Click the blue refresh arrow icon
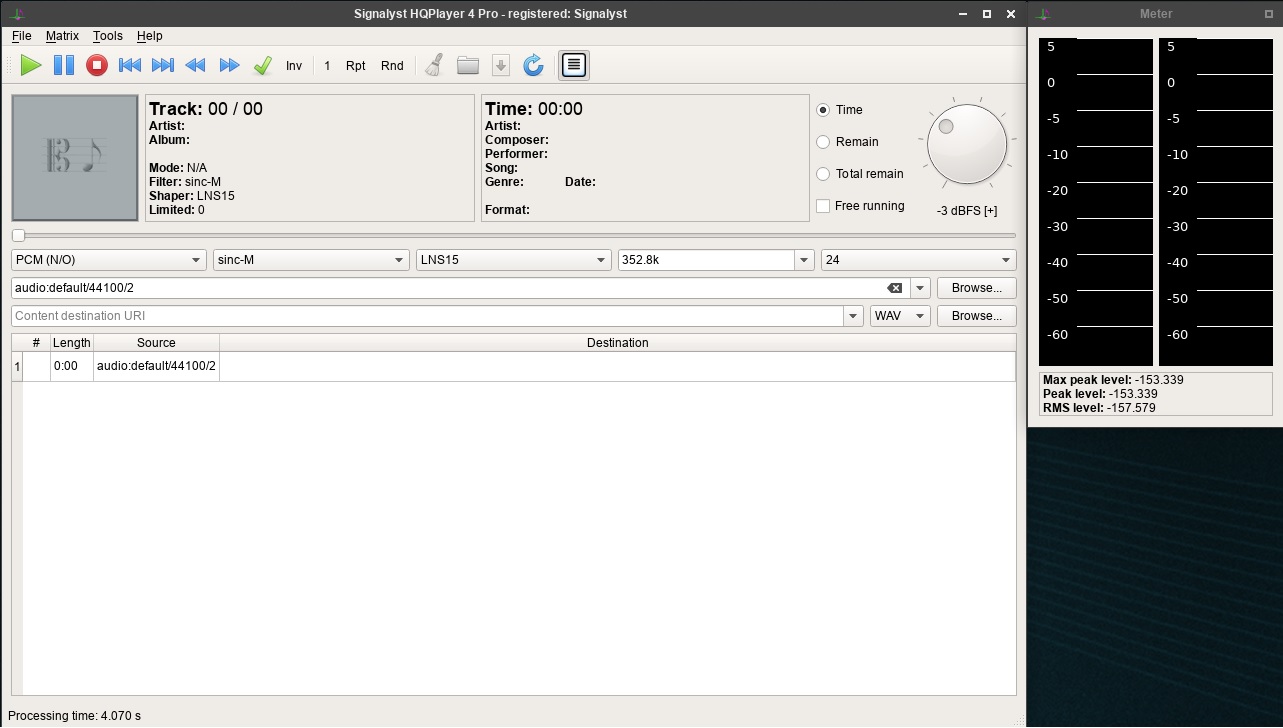The width and height of the screenshot is (1283, 728). point(534,65)
